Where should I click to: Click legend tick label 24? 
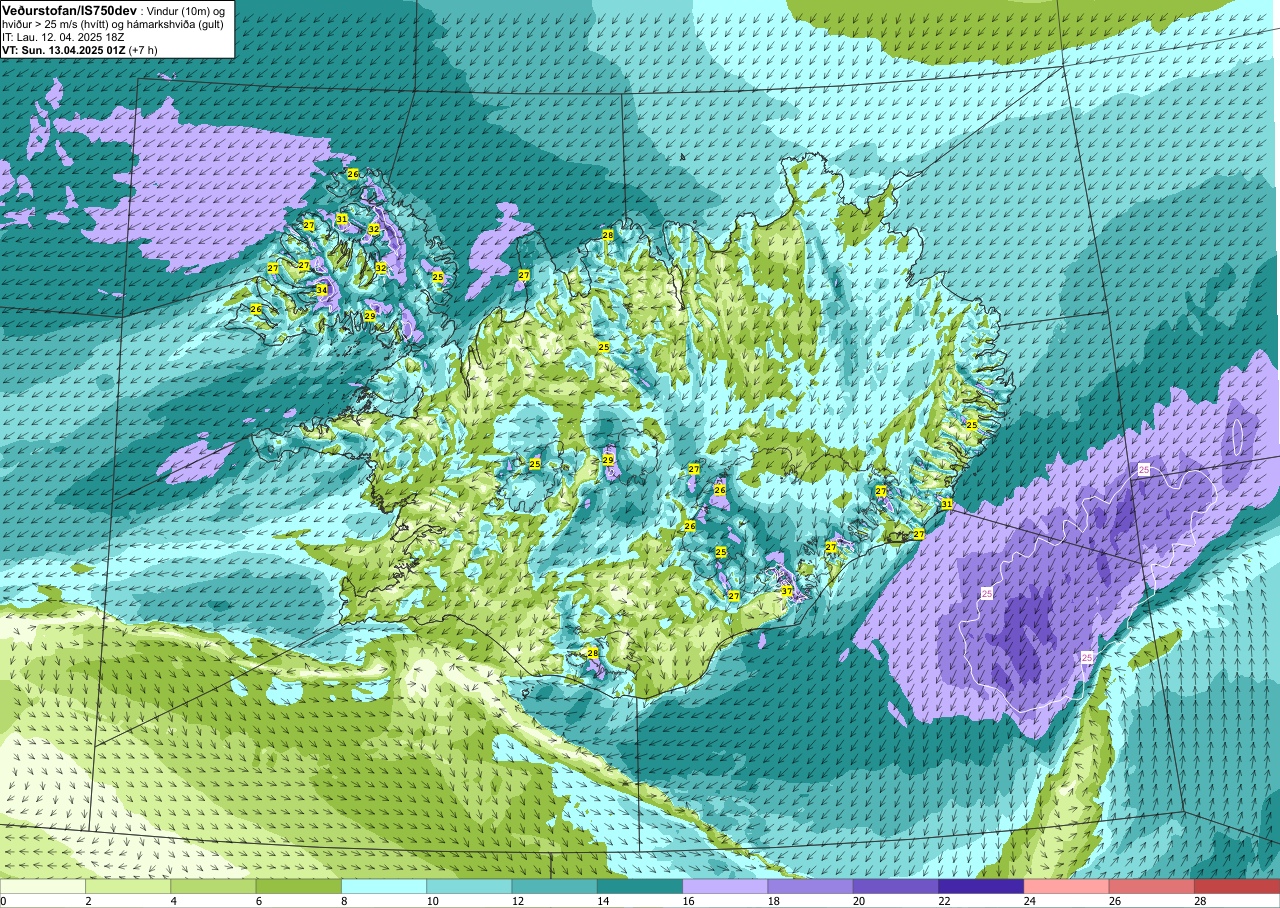tap(1029, 901)
